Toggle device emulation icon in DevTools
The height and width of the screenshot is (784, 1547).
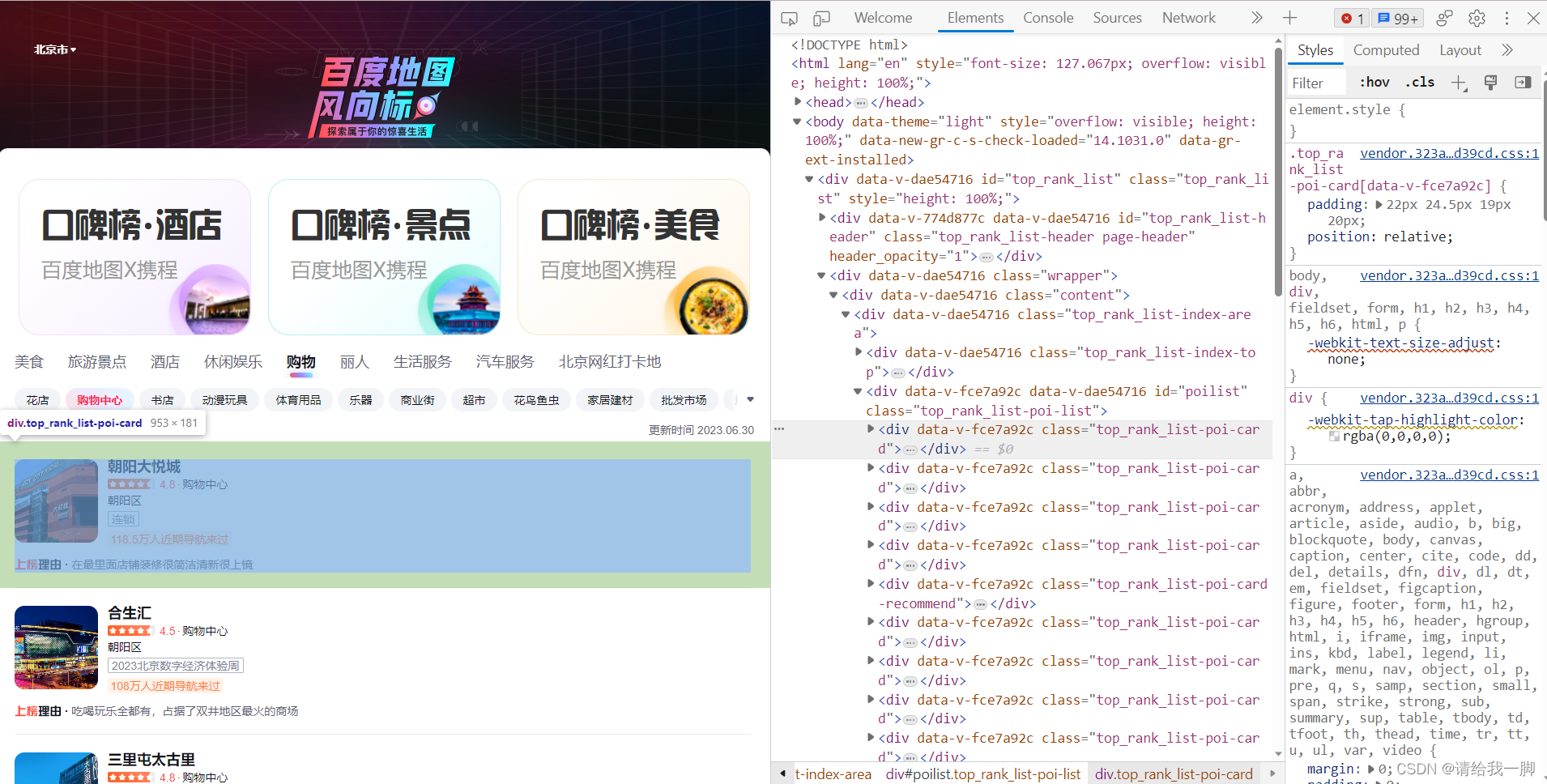point(821,18)
